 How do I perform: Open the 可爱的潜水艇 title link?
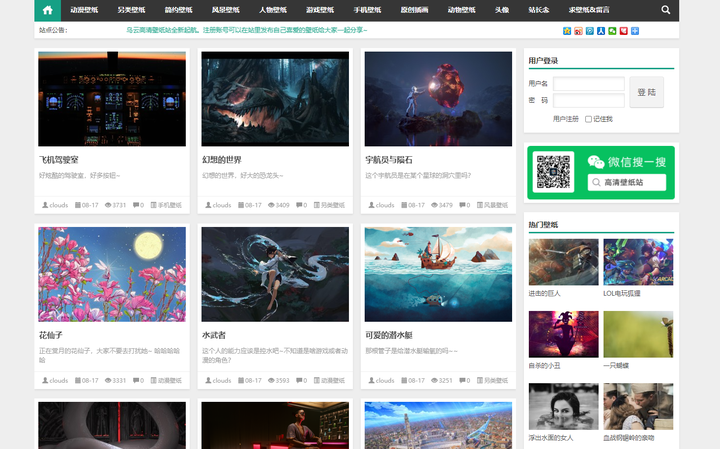pyautogui.click(x=389, y=335)
